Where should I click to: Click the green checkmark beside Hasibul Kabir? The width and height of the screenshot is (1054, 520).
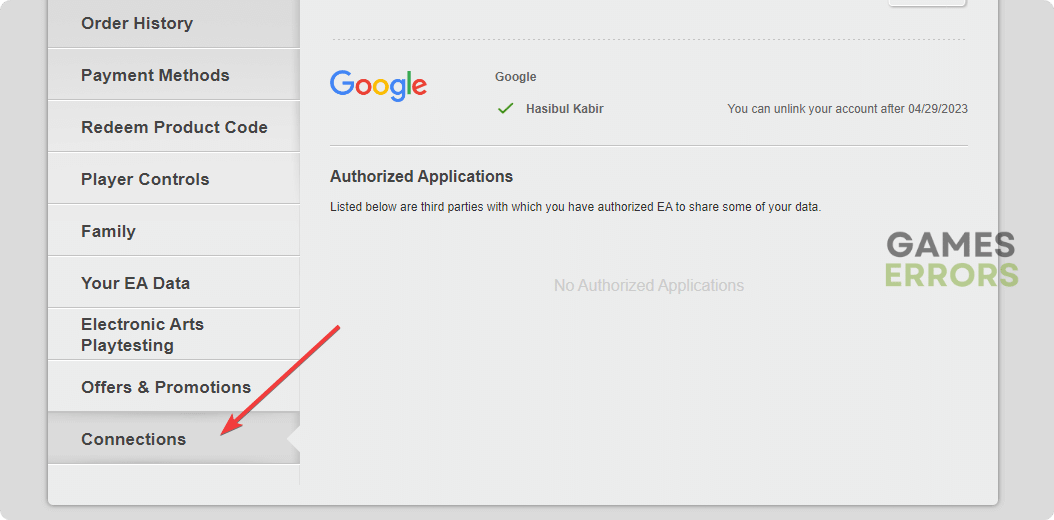tap(505, 108)
